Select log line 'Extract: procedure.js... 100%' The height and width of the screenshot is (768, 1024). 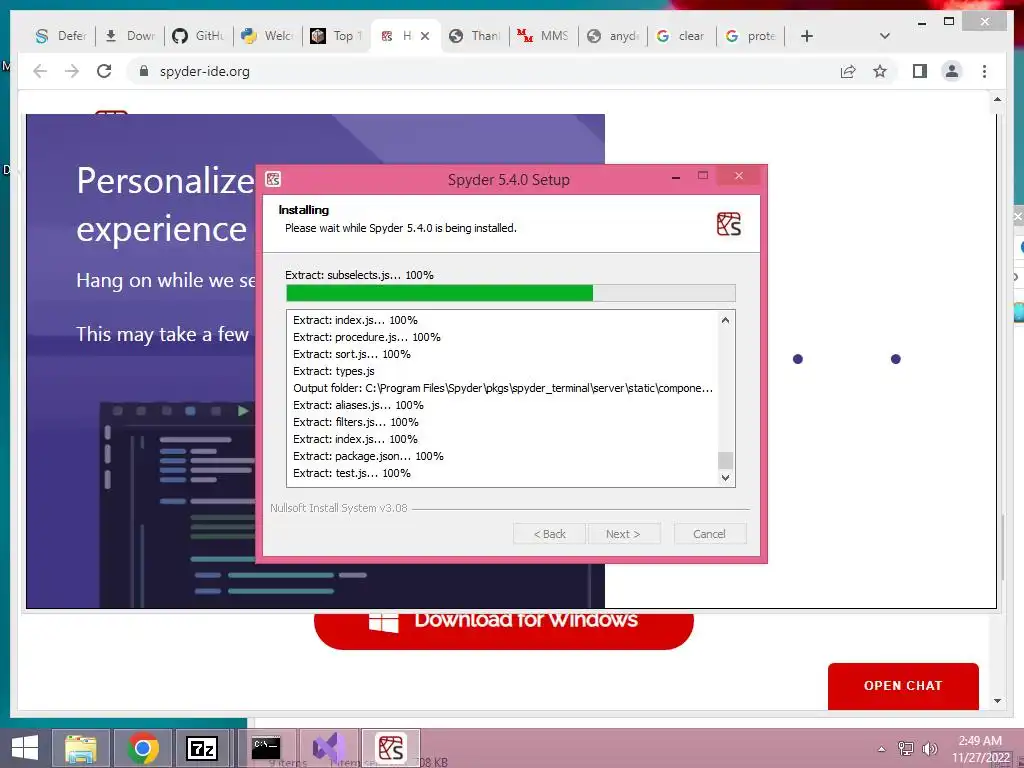(x=367, y=337)
